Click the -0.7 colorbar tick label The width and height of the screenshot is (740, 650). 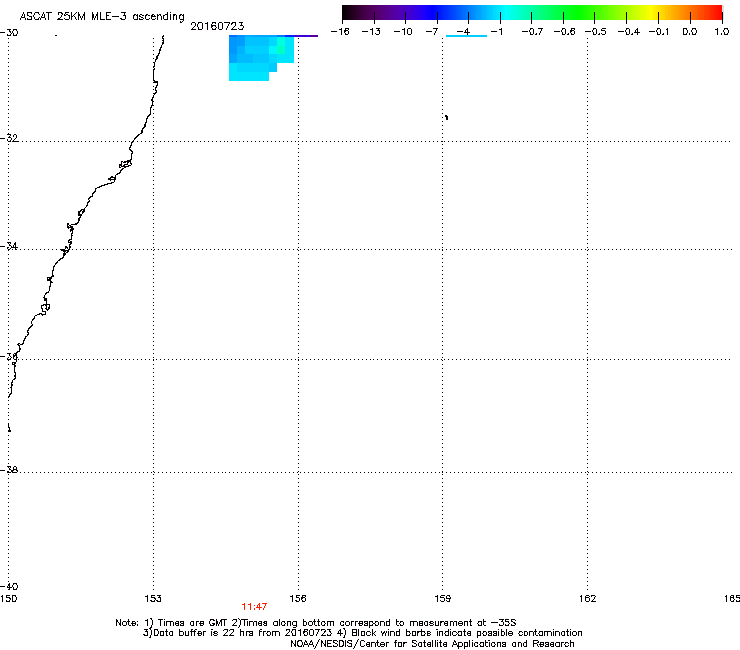point(532,32)
